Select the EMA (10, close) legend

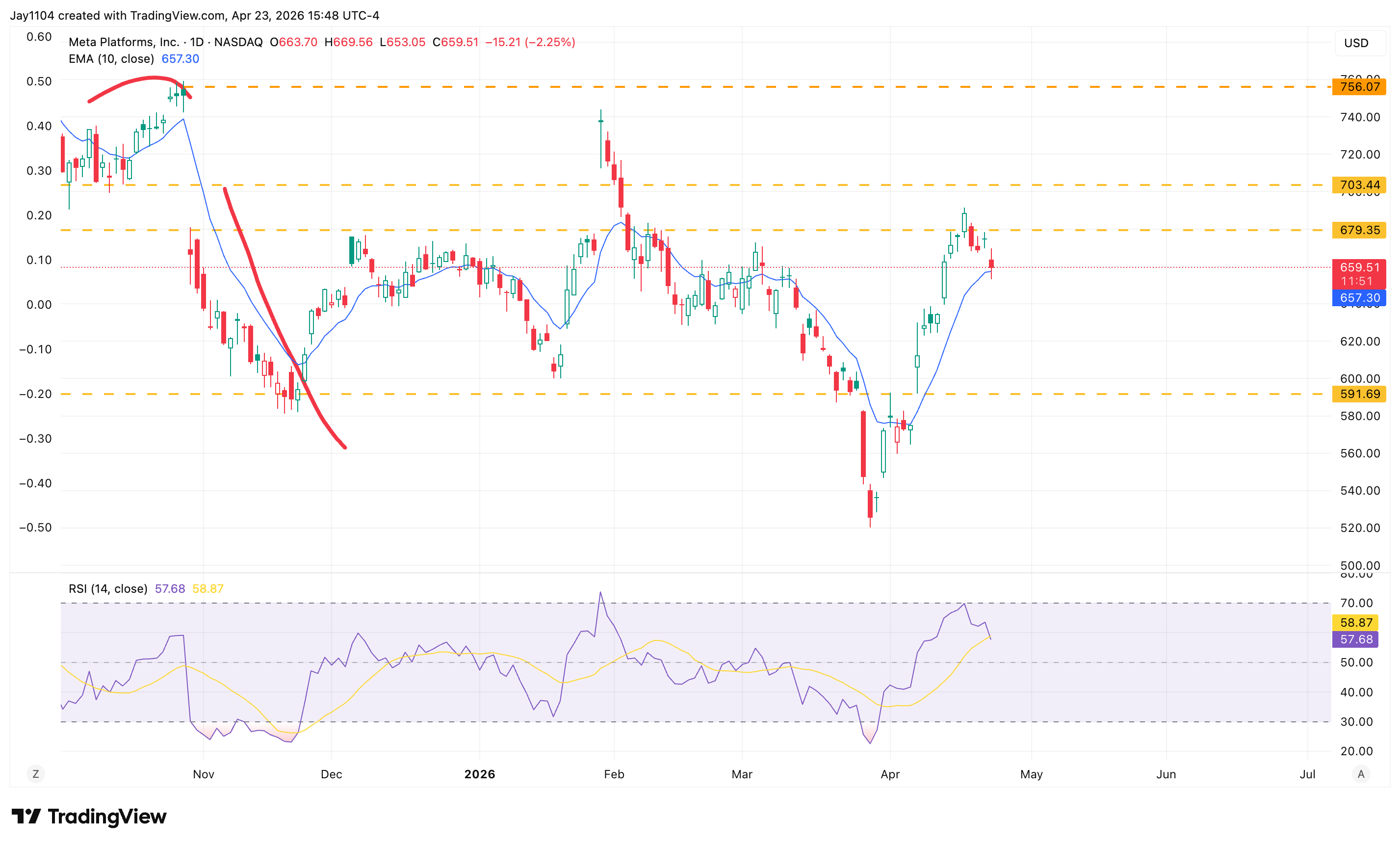(x=111, y=59)
